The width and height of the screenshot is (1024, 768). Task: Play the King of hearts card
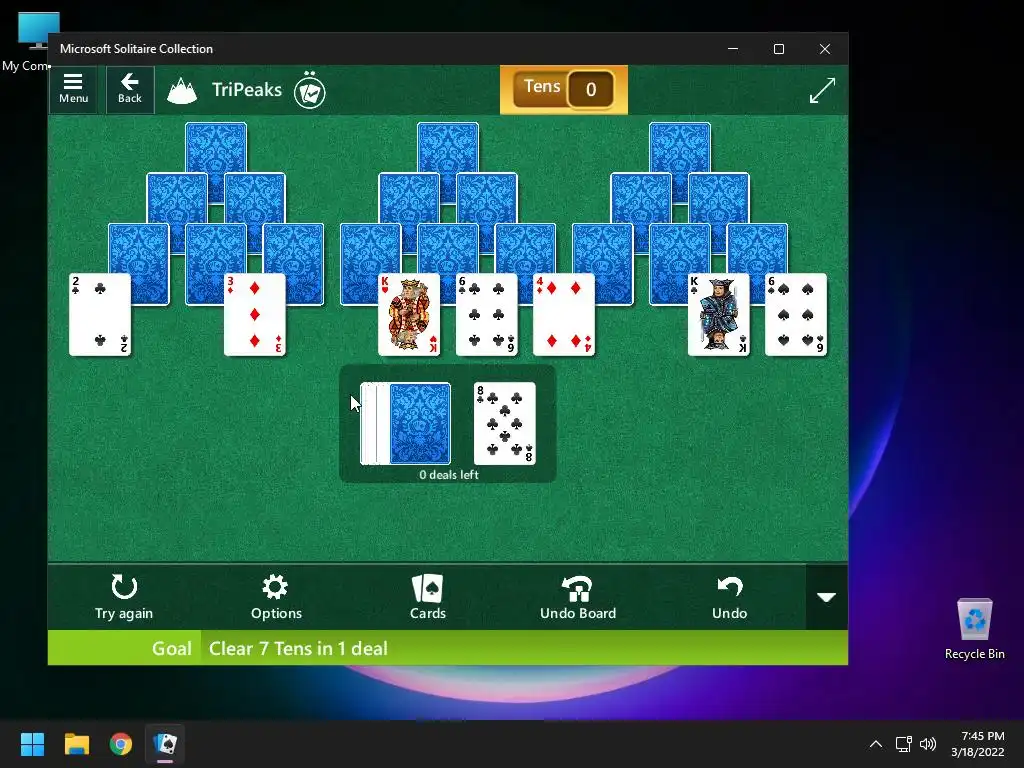coord(409,315)
